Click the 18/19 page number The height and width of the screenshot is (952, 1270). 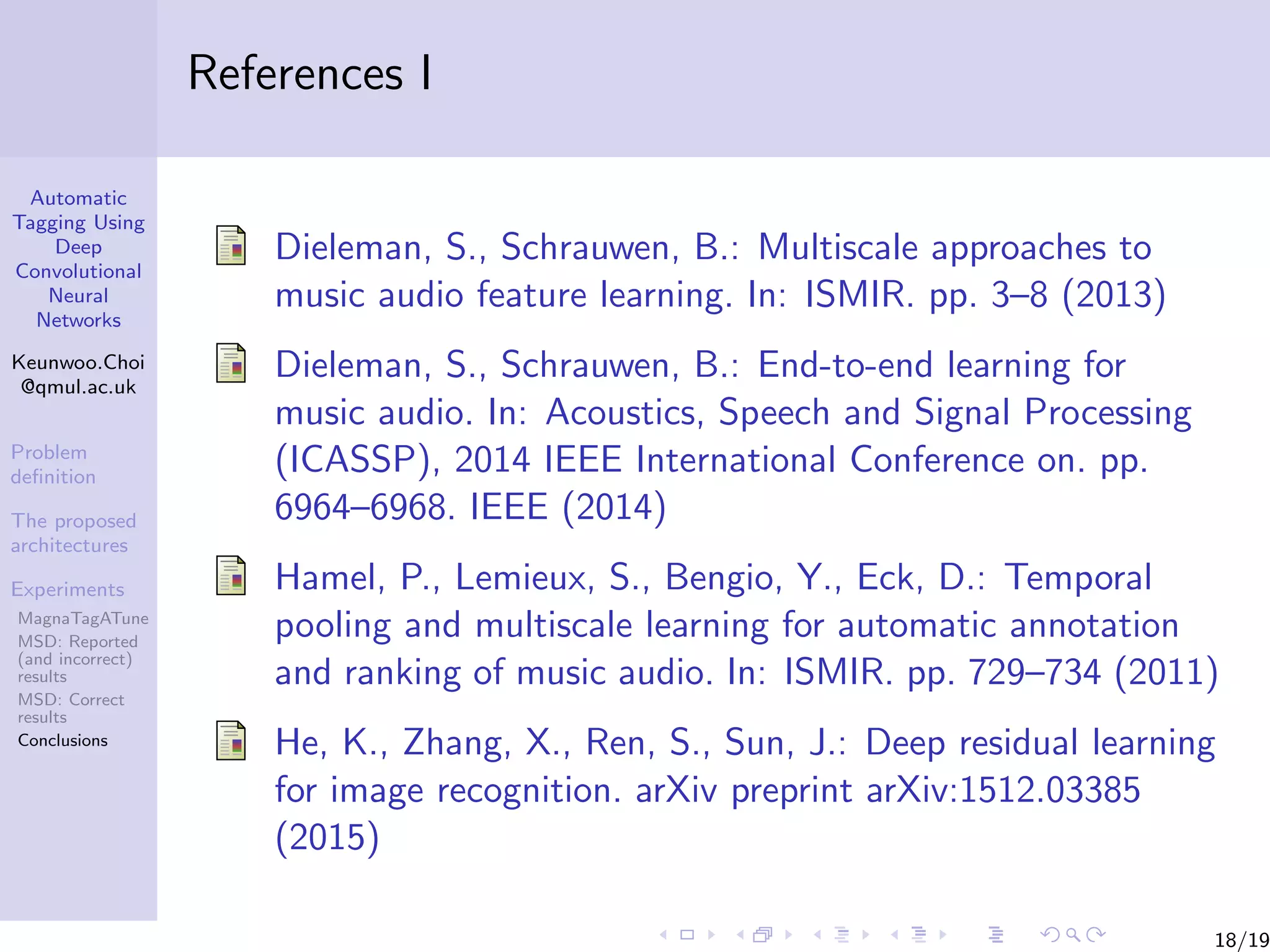click(x=1241, y=940)
